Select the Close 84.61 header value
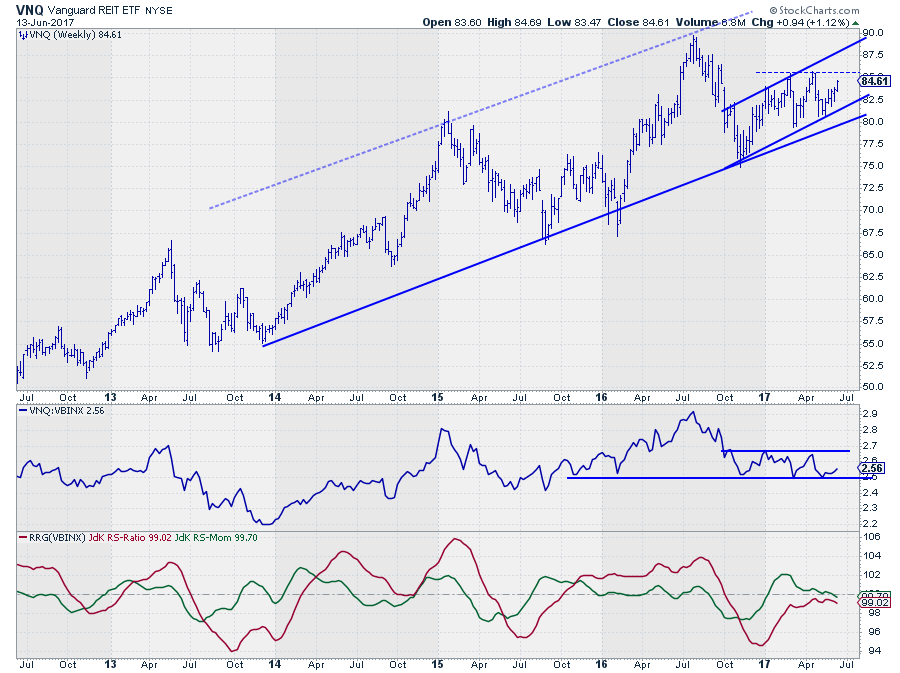The height and width of the screenshot is (673, 900). tap(638, 22)
